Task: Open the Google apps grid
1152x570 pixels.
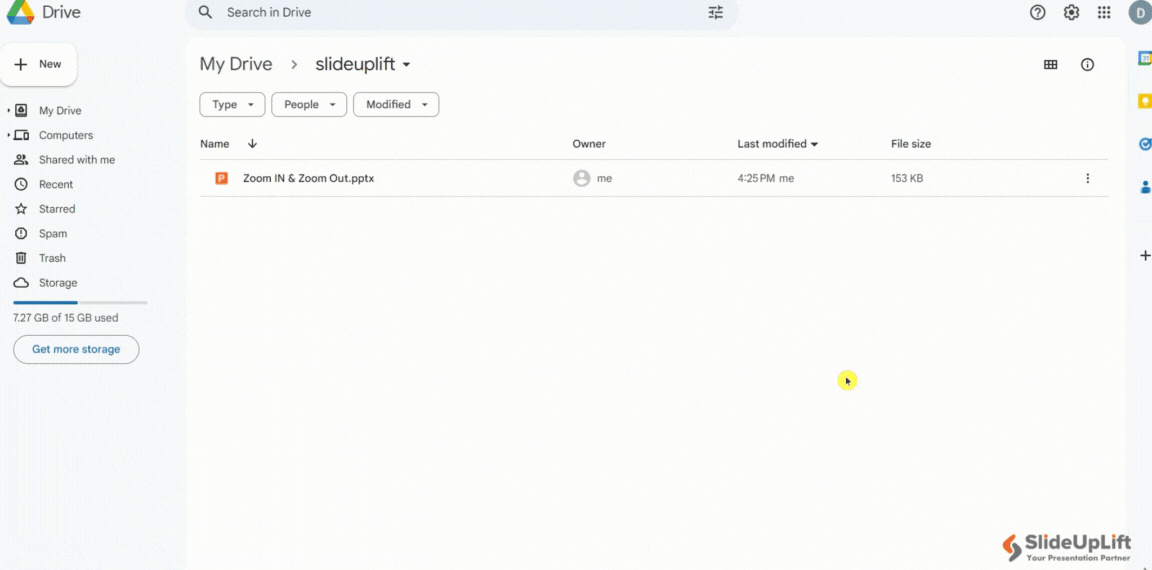Action: pos(1104,12)
